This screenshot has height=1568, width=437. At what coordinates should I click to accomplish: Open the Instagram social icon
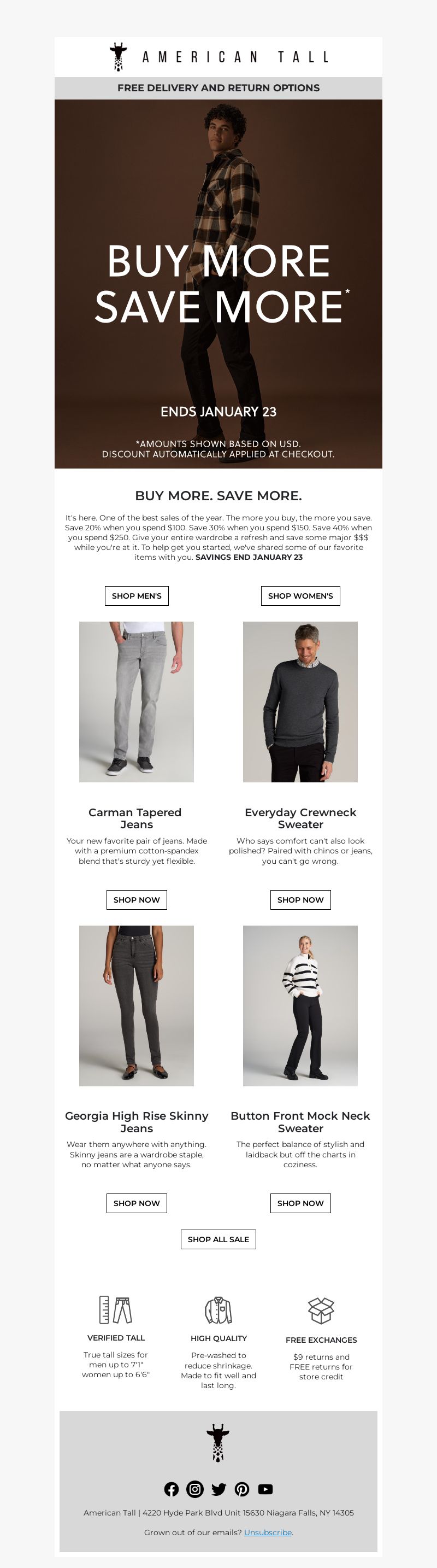[x=195, y=1489]
